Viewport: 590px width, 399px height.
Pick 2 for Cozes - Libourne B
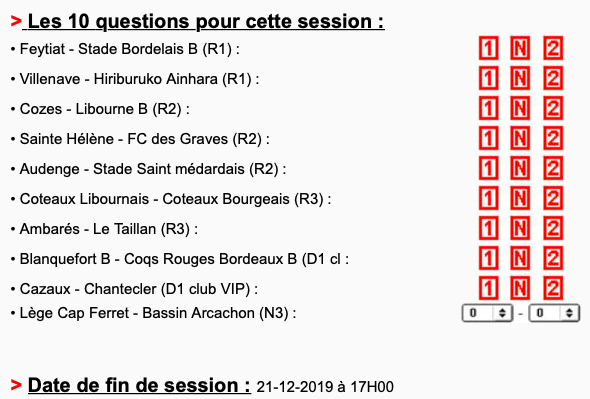point(553,108)
